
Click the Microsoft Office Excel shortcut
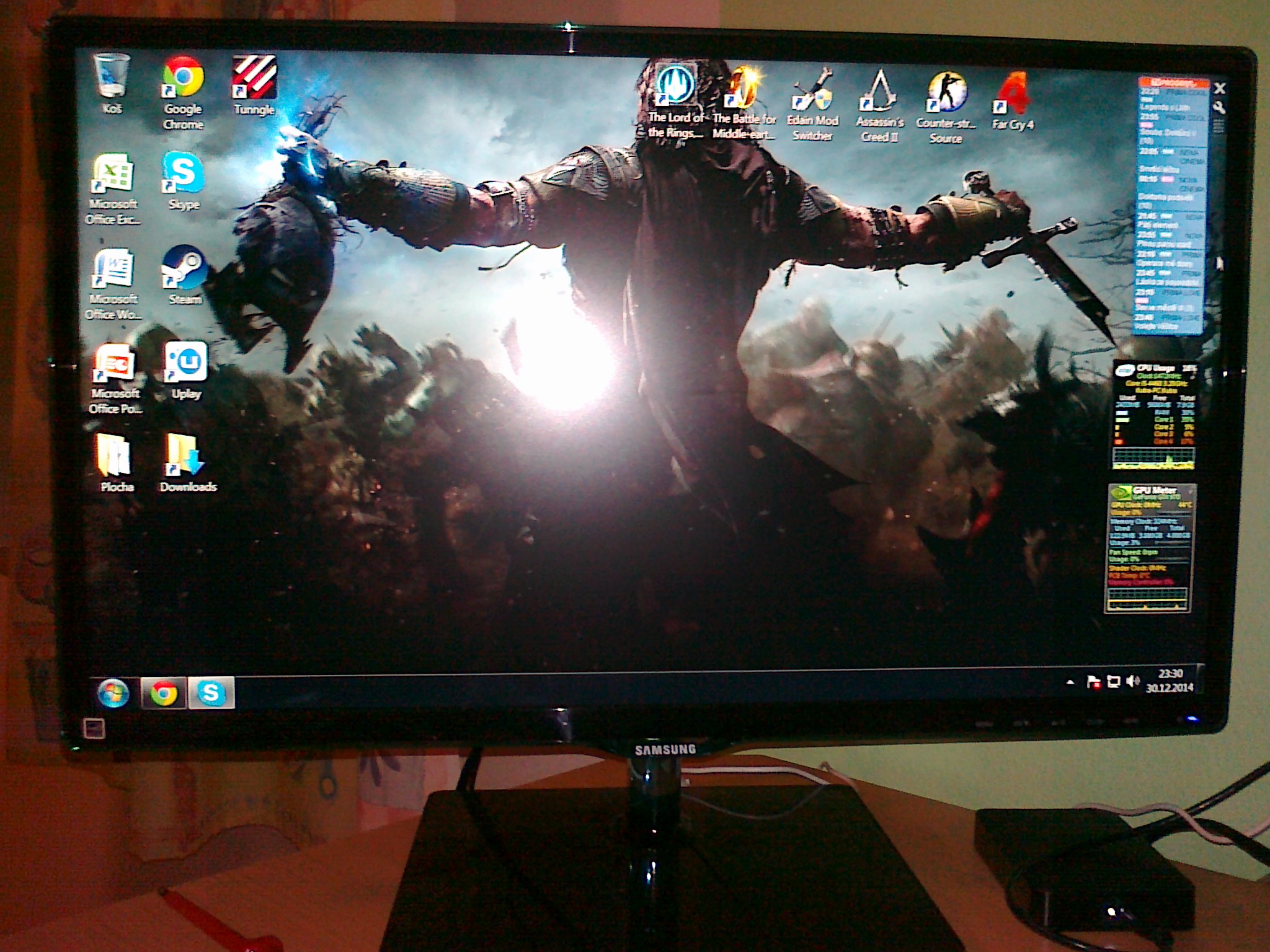[x=113, y=174]
